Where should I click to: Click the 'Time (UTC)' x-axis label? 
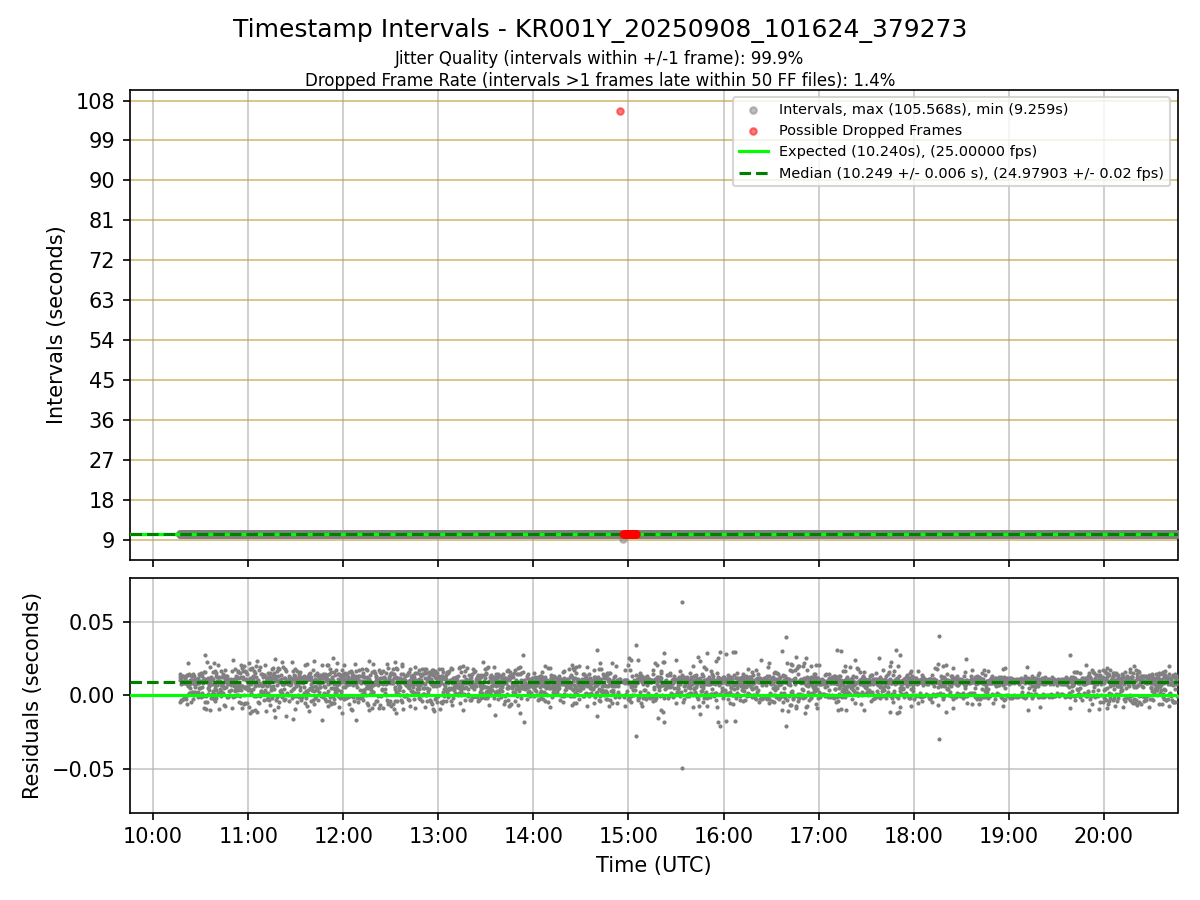(x=653, y=865)
